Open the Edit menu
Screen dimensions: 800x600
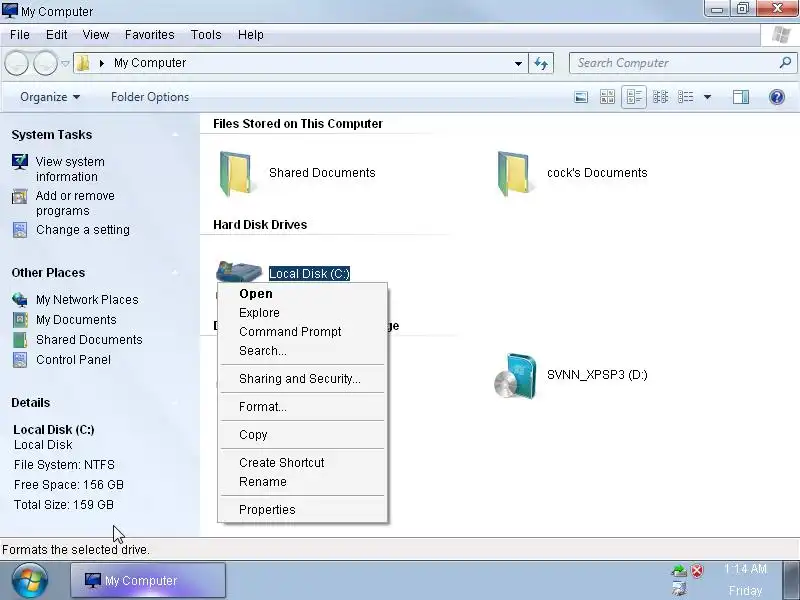pos(56,35)
